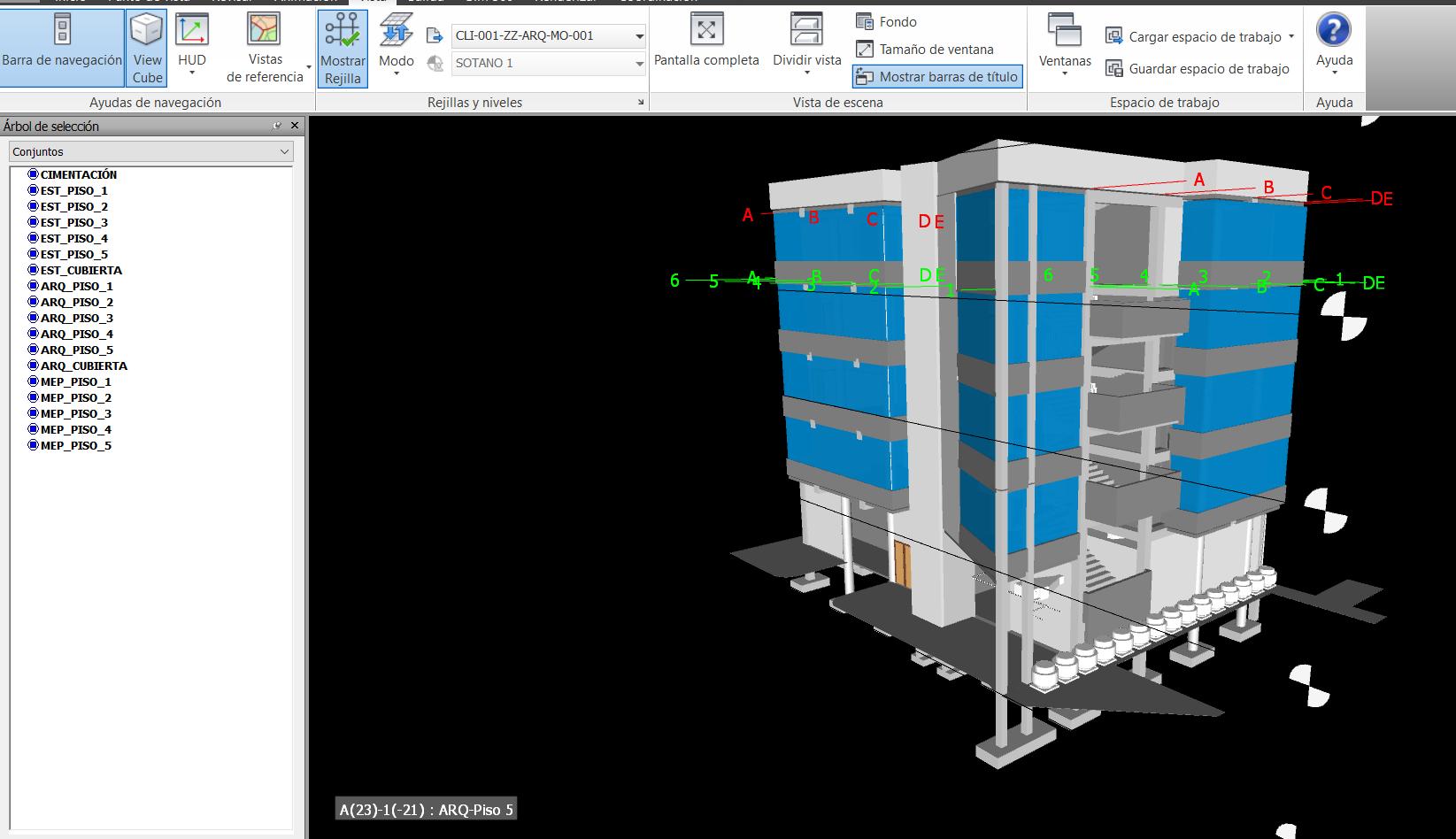Select the ARQ_PISO_1 set
The height and width of the screenshot is (839, 1456).
point(71,287)
